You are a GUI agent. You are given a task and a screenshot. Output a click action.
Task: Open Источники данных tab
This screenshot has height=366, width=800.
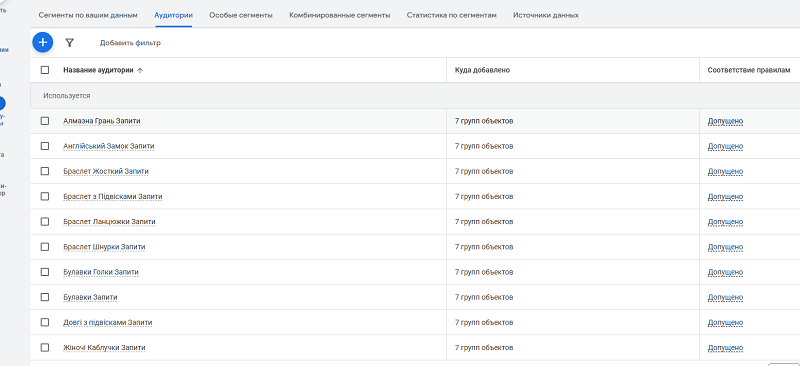click(x=546, y=15)
